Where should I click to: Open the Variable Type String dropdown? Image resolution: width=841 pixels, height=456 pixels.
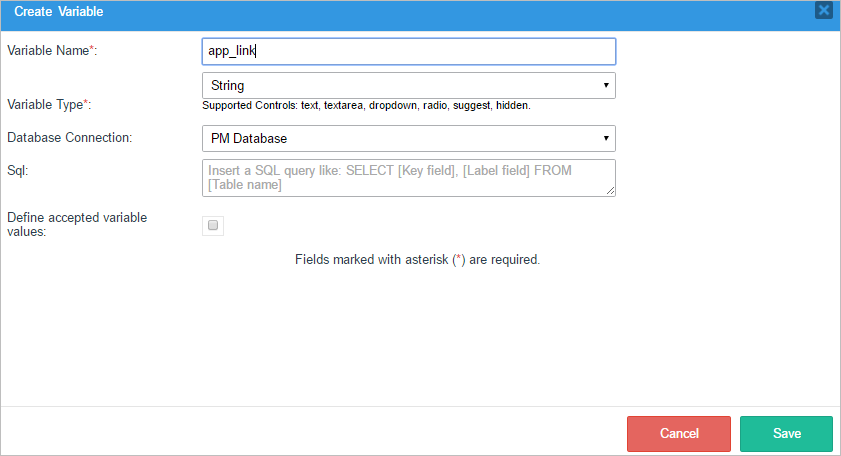pyautogui.click(x=400, y=86)
